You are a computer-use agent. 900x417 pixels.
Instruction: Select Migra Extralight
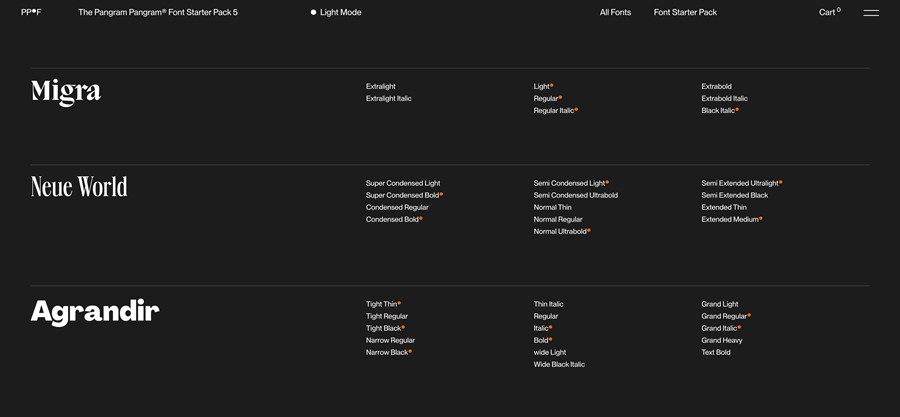(x=381, y=87)
